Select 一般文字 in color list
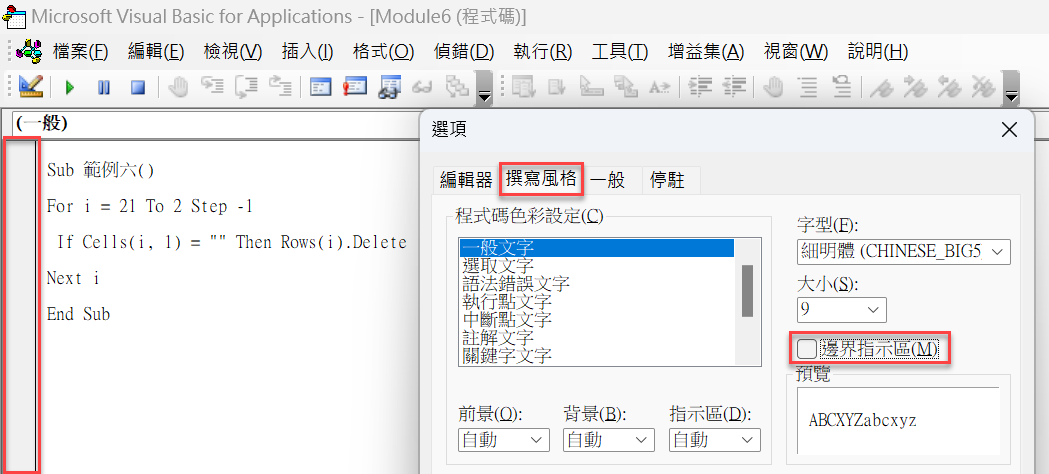The height and width of the screenshot is (474, 1049). coord(597,248)
